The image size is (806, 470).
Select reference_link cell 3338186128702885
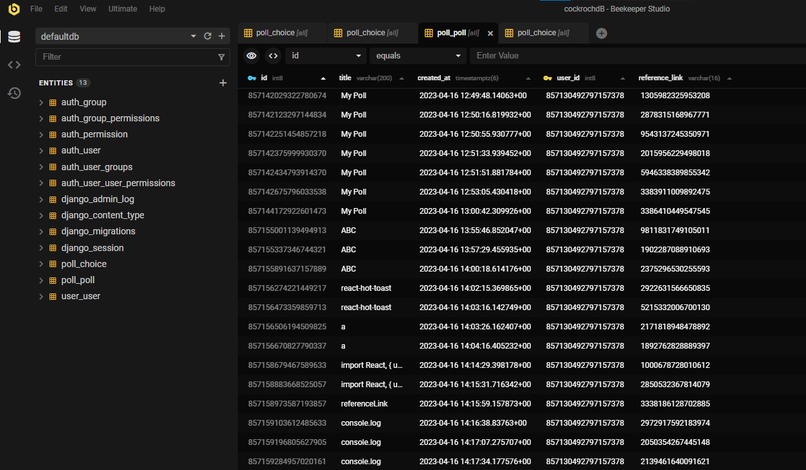[675, 404]
